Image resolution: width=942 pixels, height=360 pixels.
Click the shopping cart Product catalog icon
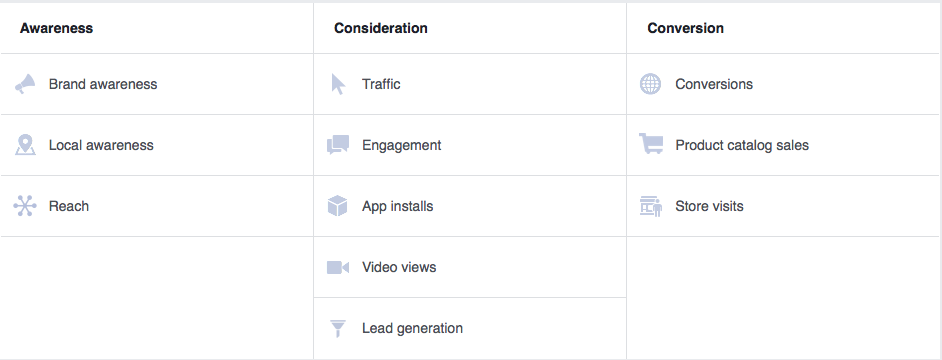coord(651,144)
